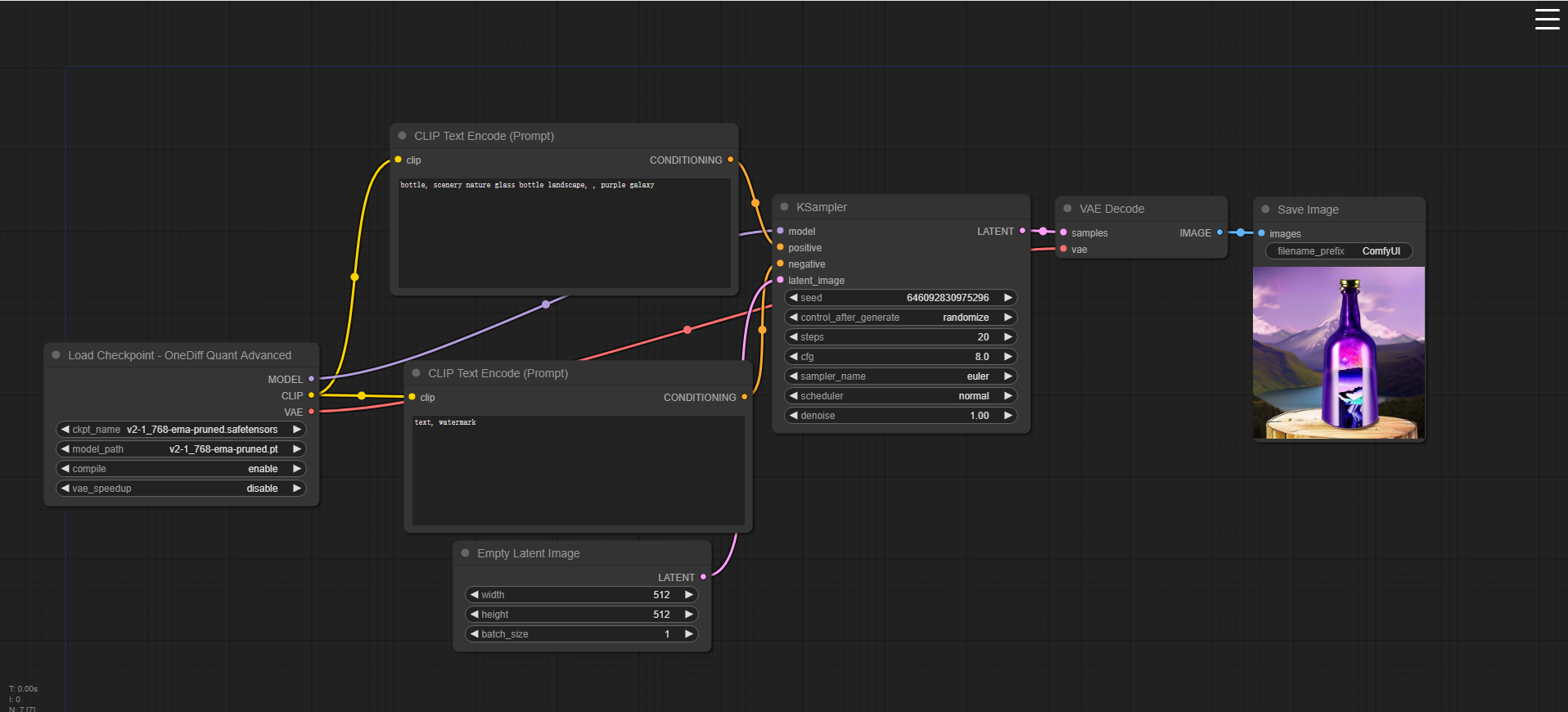Click the MODEL output connector on Load Checkpoint

tap(311, 379)
